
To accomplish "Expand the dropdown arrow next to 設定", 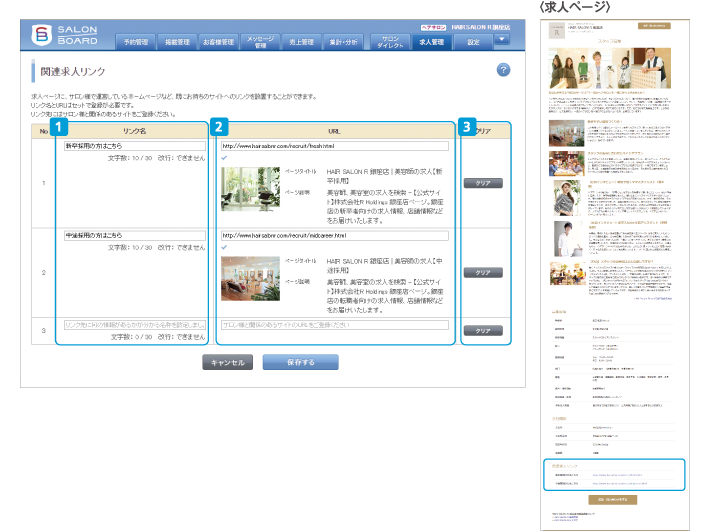I will click(502, 39).
